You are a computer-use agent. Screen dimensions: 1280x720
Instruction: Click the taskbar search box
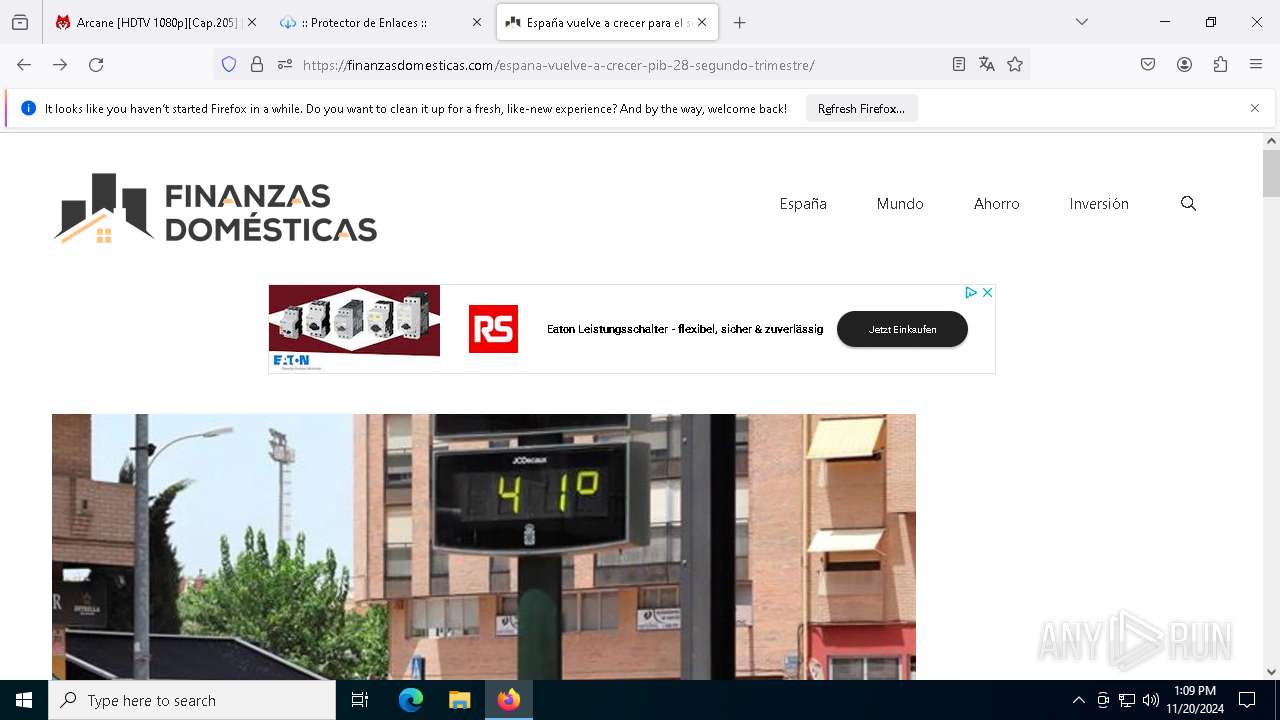pyautogui.click(x=192, y=700)
